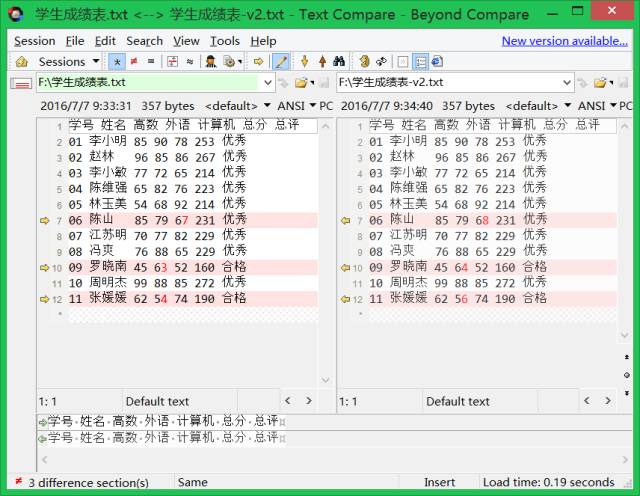Click the next difference section nav arrow
The height and width of the screenshot is (496, 640).
[x=627, y=393]
